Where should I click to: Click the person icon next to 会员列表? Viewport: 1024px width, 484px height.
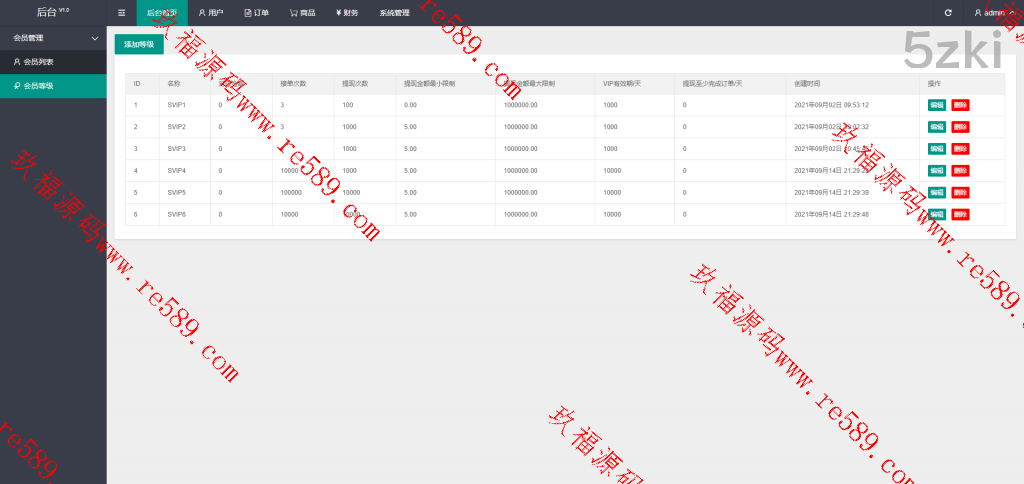(16, 62)
